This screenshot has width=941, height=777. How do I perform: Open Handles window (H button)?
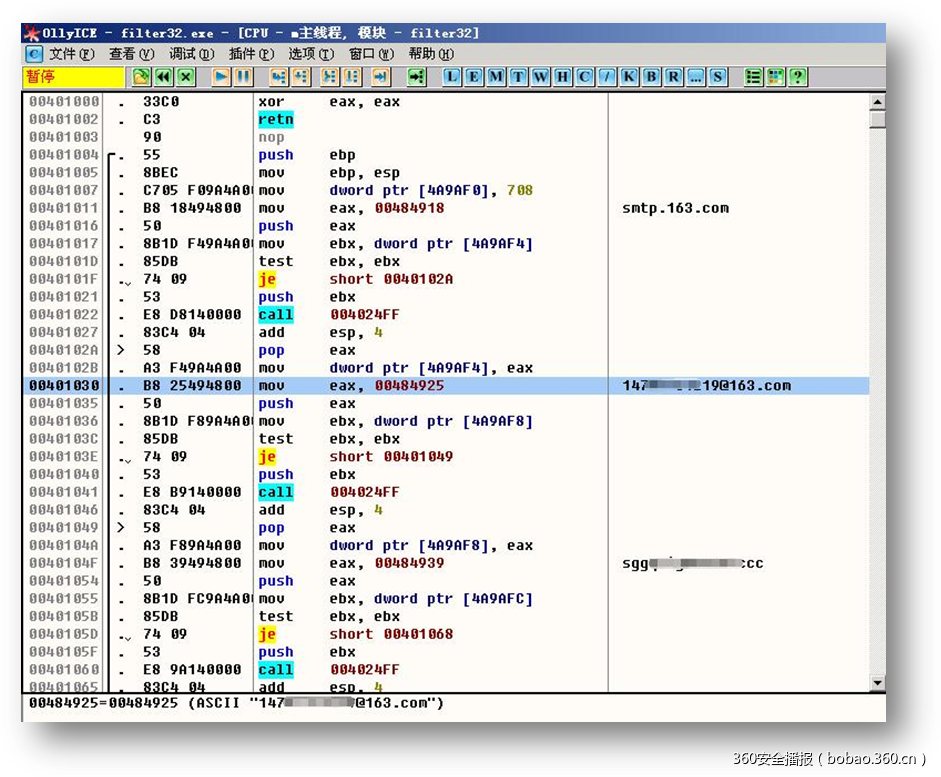(562, 77)
